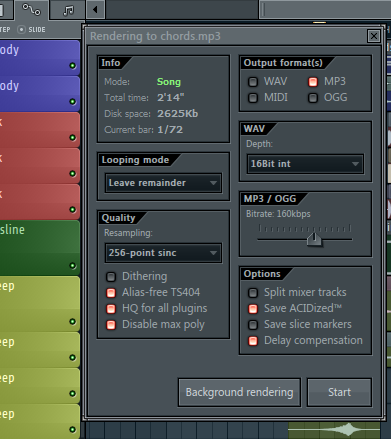Toggle mute dot on first red track
Viewport: 391px width, 439px height.
coord(72,138)
